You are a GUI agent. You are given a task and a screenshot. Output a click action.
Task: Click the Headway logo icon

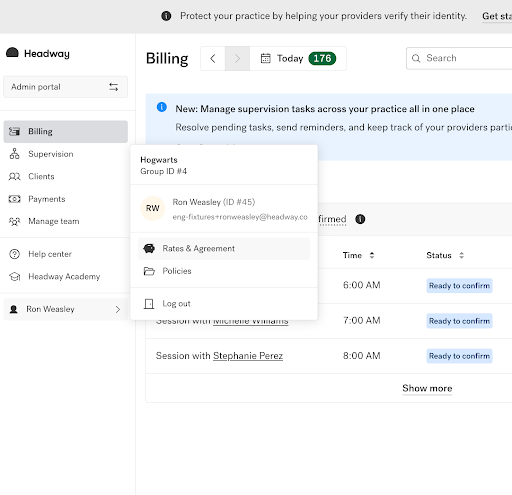tap(12, 53)
